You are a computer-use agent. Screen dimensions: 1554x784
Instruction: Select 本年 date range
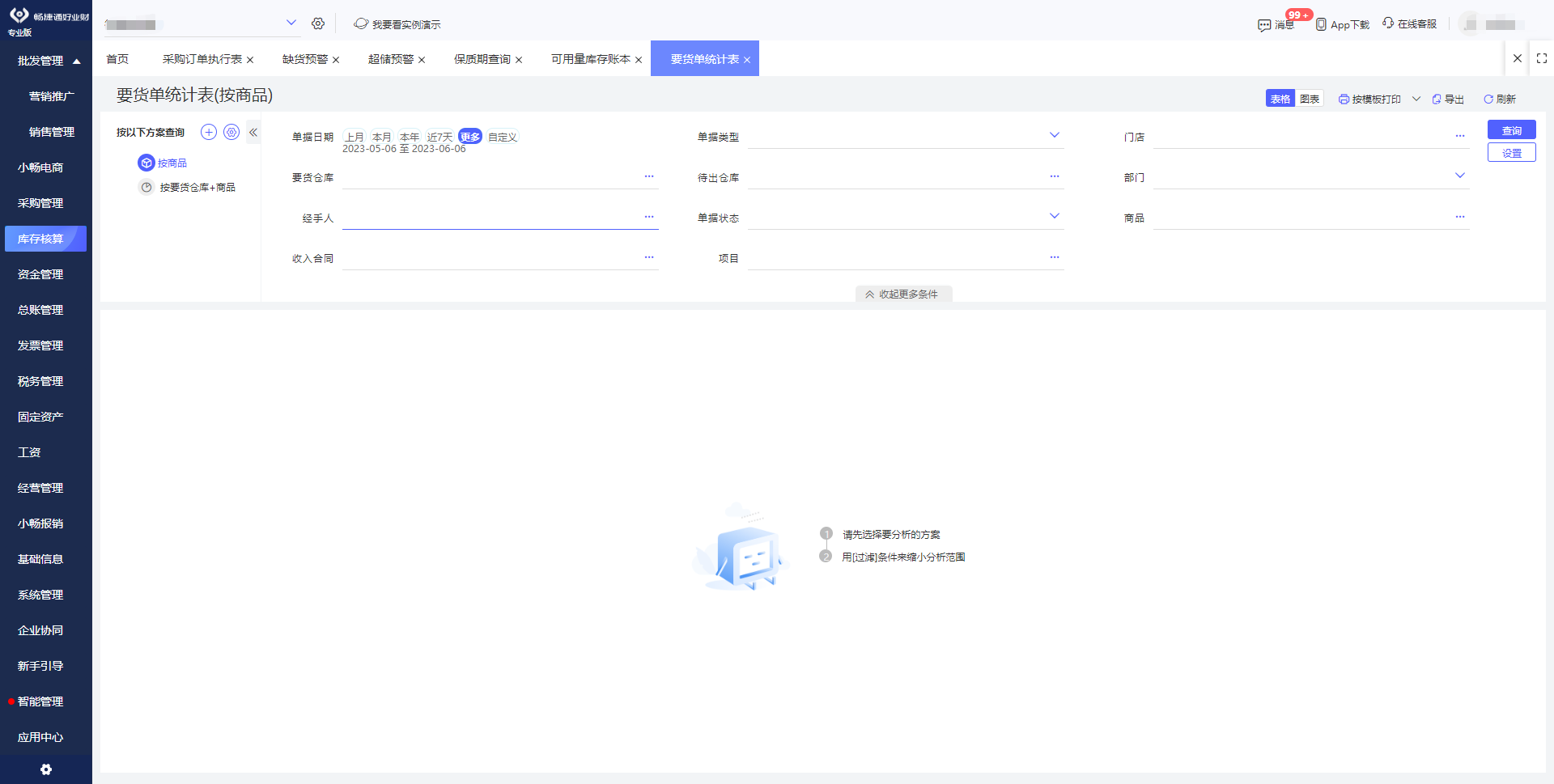point(410,137)
